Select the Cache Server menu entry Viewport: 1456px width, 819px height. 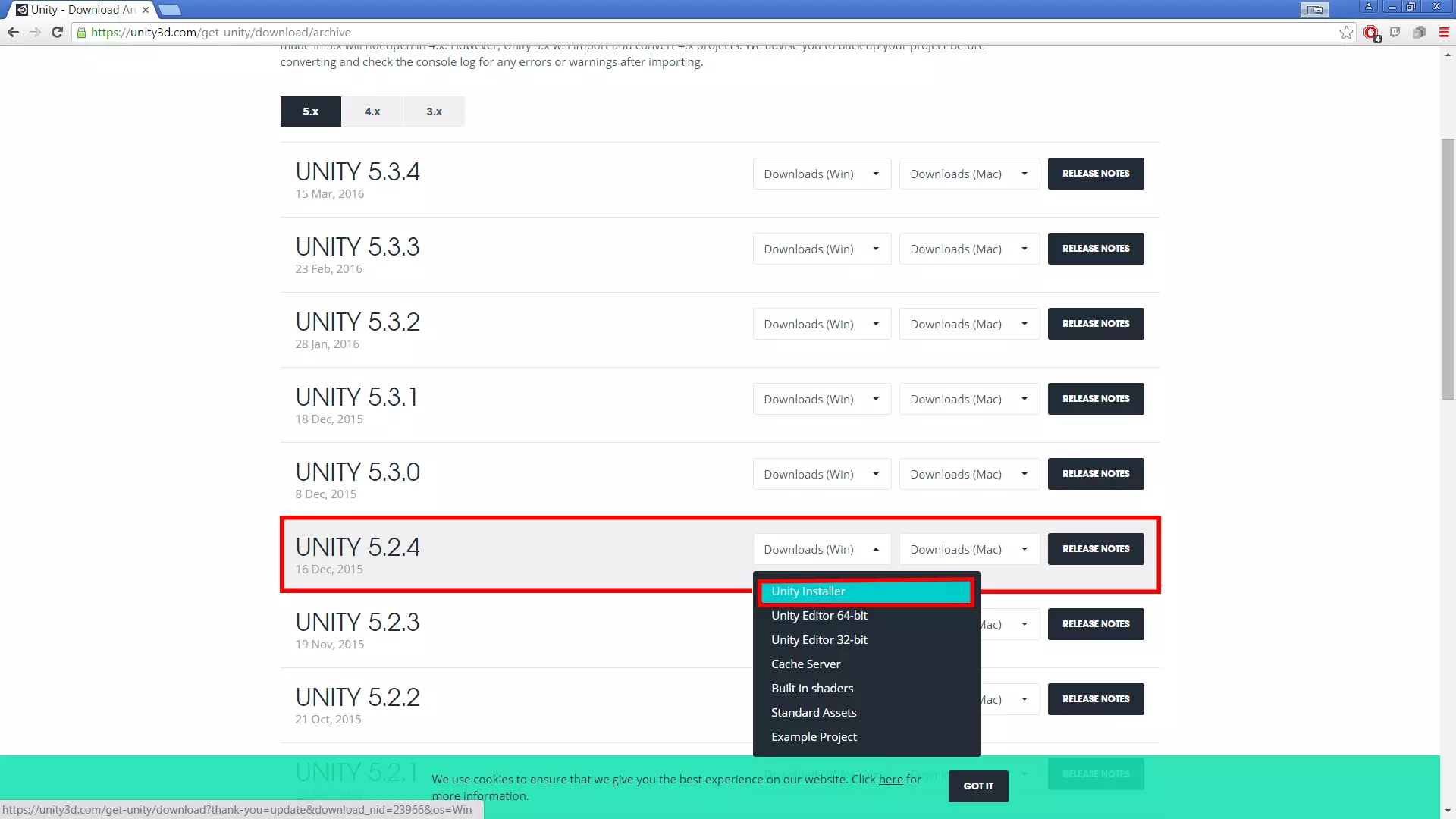[x=805, y=664]
